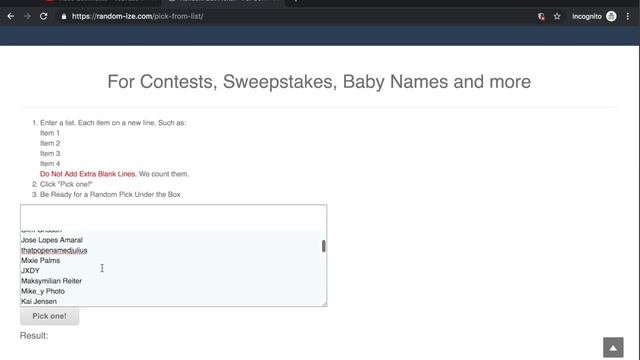The height and width of the screenshot is (360, 640).
Task: Click the example line Item 1
Action: click(50, 133)
